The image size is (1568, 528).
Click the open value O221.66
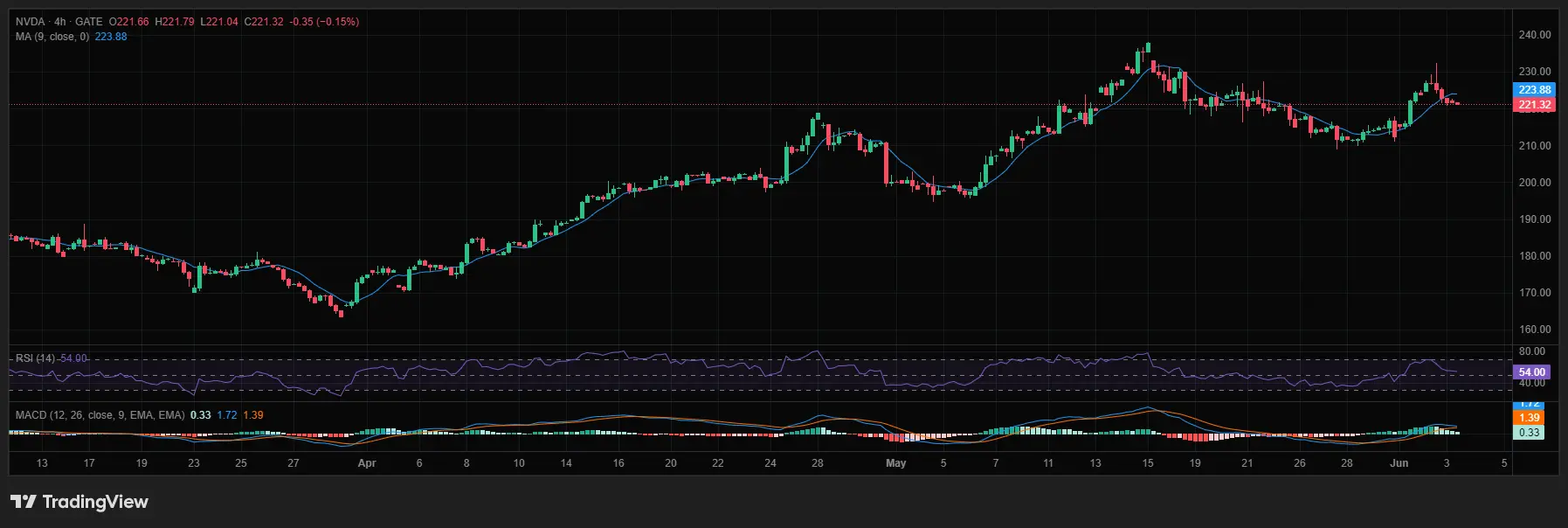click(129, 22)
